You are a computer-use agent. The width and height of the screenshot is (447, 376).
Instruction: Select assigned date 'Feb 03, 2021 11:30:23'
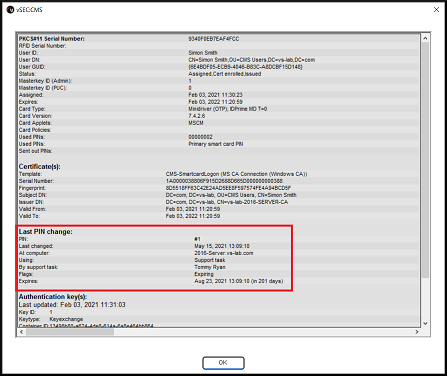click(215, 95)
